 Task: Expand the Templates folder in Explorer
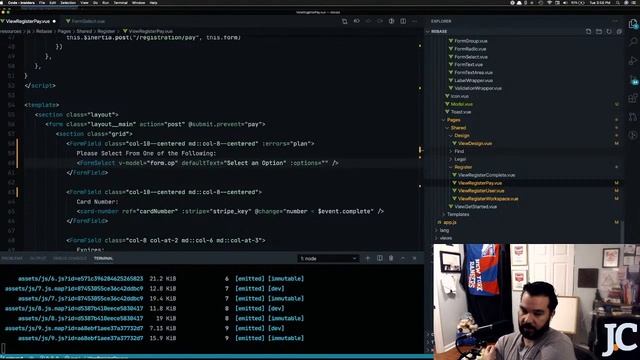(458, 214)
